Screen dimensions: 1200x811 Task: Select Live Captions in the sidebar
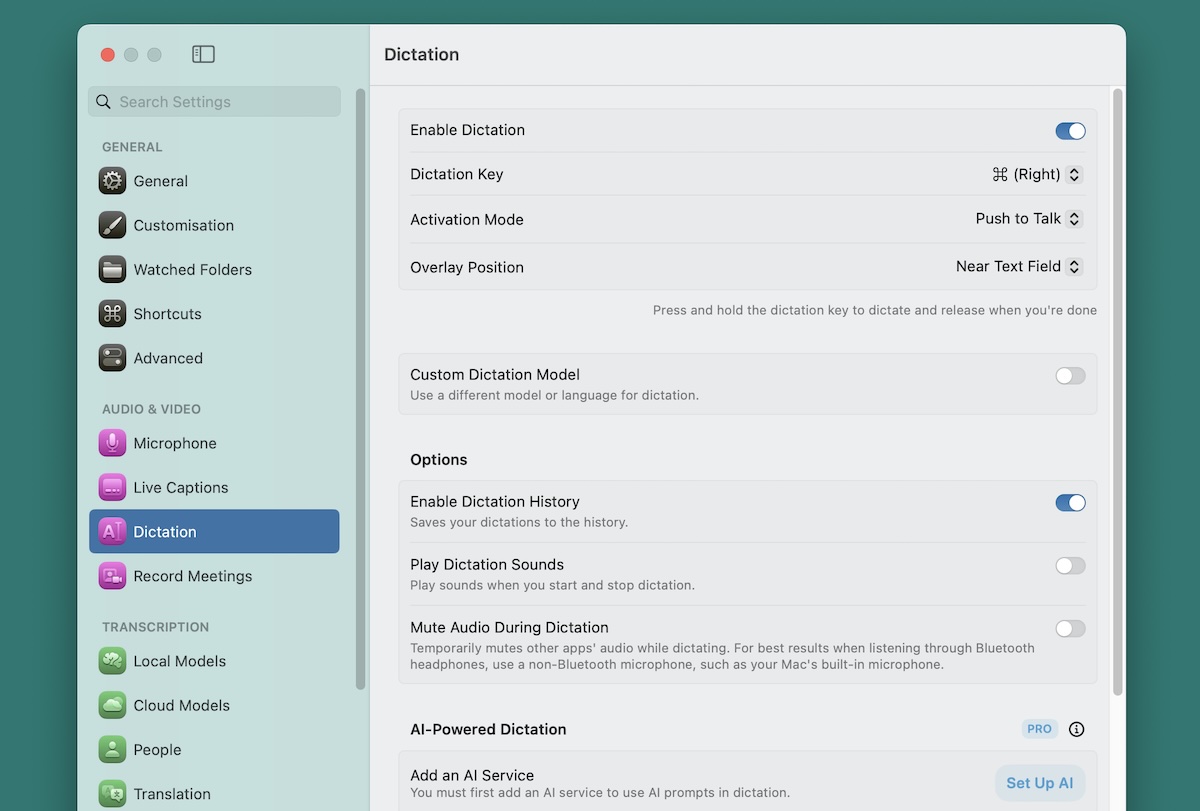pyautogui.click(x=214, y=487)
